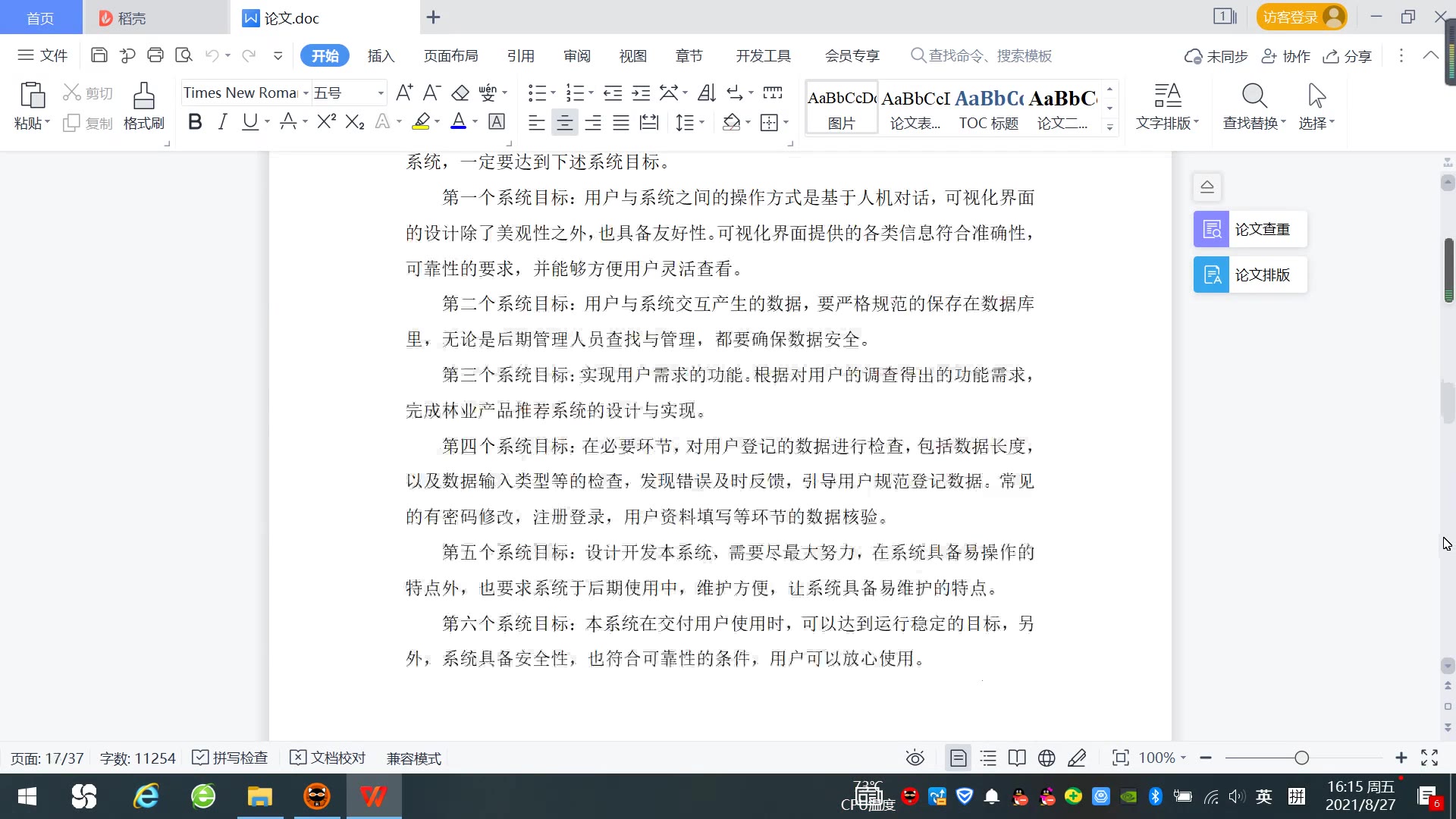The image size is (1456, 819).
Task: Increase font size with A+ icon
Action: [x=404, y=93]
